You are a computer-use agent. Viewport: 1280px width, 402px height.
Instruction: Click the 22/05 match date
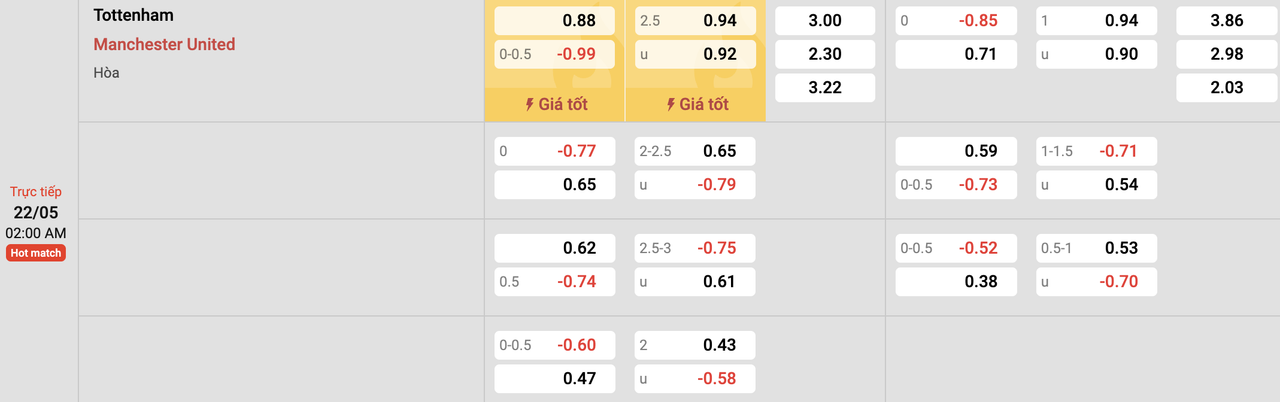point(36,212)
